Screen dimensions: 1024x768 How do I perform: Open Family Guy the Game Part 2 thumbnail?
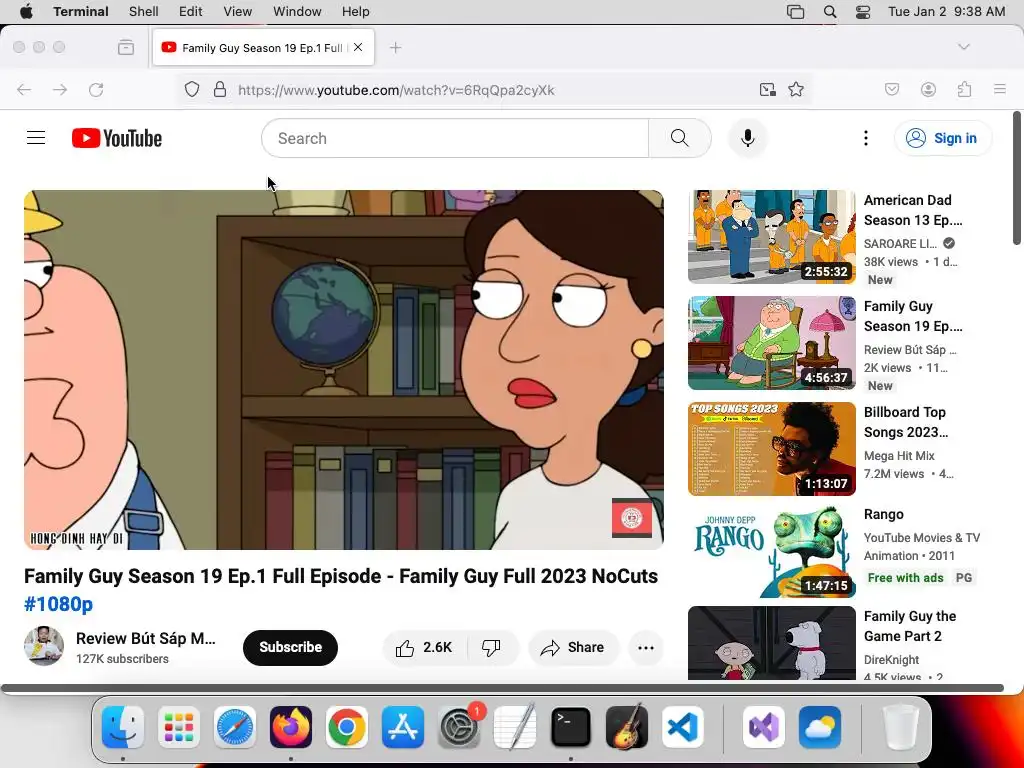click(x=772, y=643)
